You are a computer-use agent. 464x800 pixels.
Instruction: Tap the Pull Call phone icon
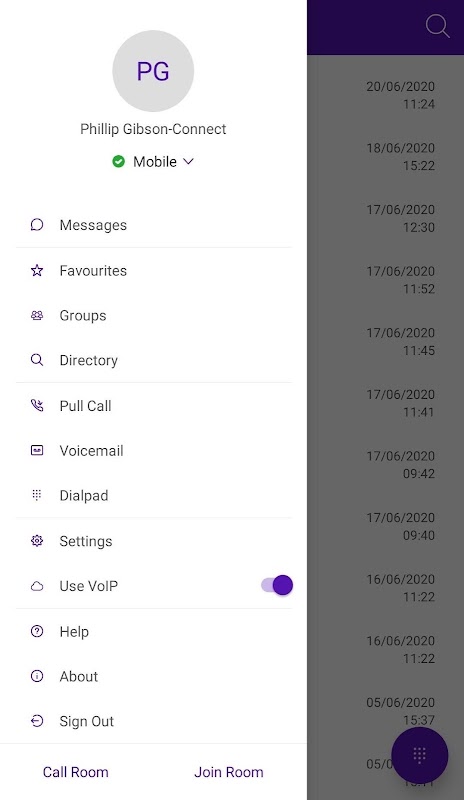pyautogui.click(x=37, y=406)
